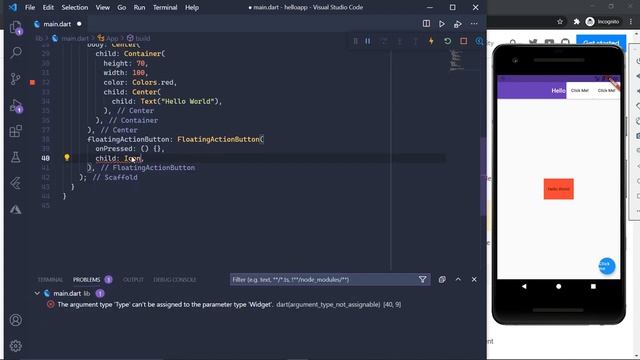Open the Manage gear icon
This screenshot has height=360, width=640.
(x=16, y=346)
